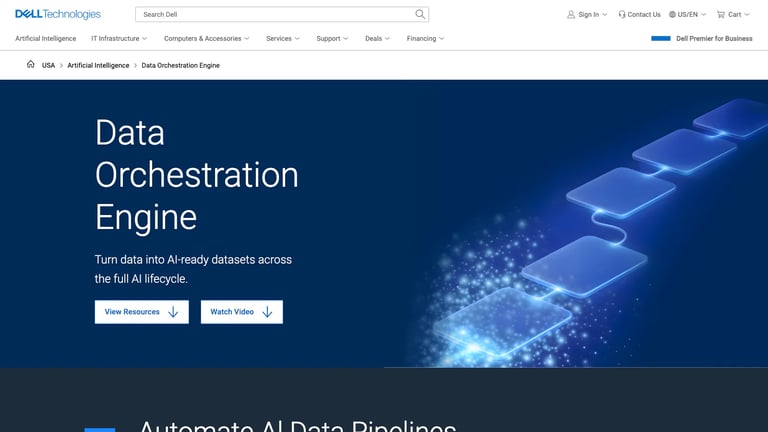Click the Sign In text
Image resolution: width=768 pixels, height=432 pixels.
tap(589, 15)
